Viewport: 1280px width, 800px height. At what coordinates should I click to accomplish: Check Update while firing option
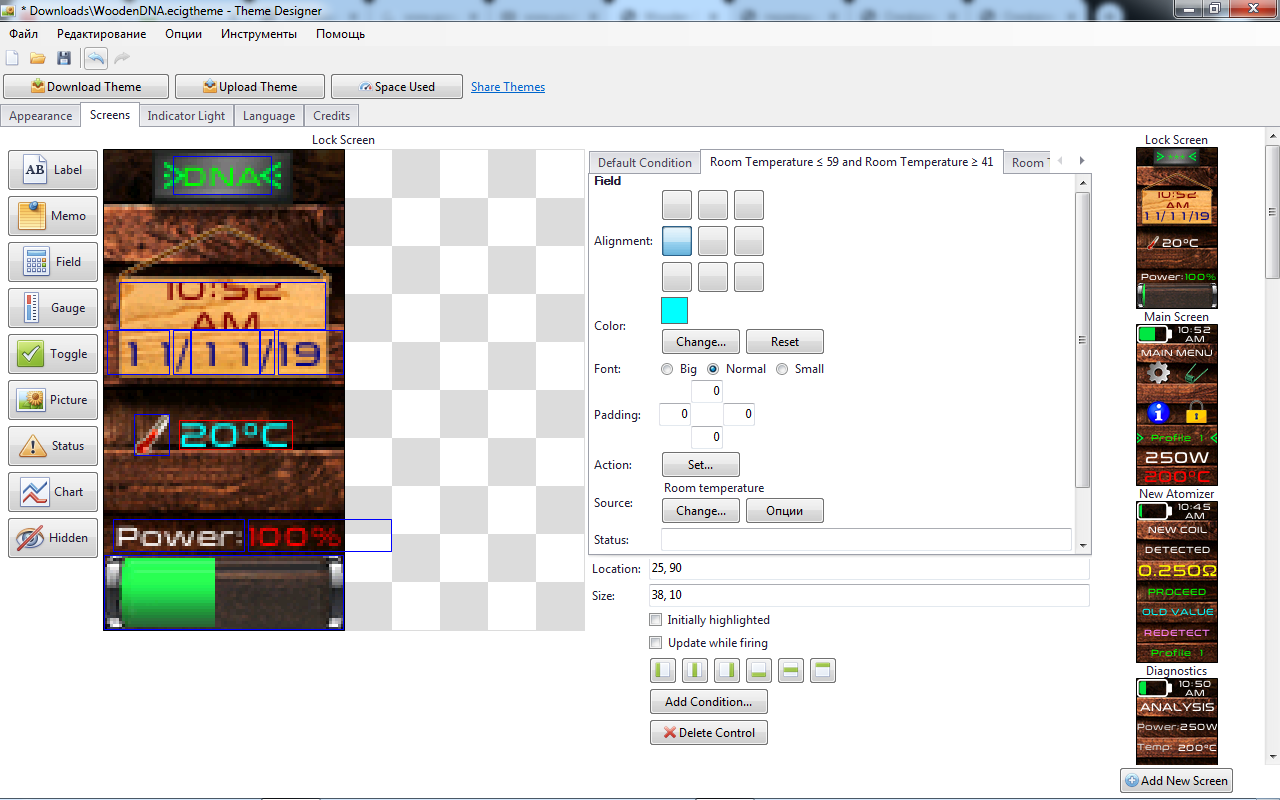tap(656, 643)
